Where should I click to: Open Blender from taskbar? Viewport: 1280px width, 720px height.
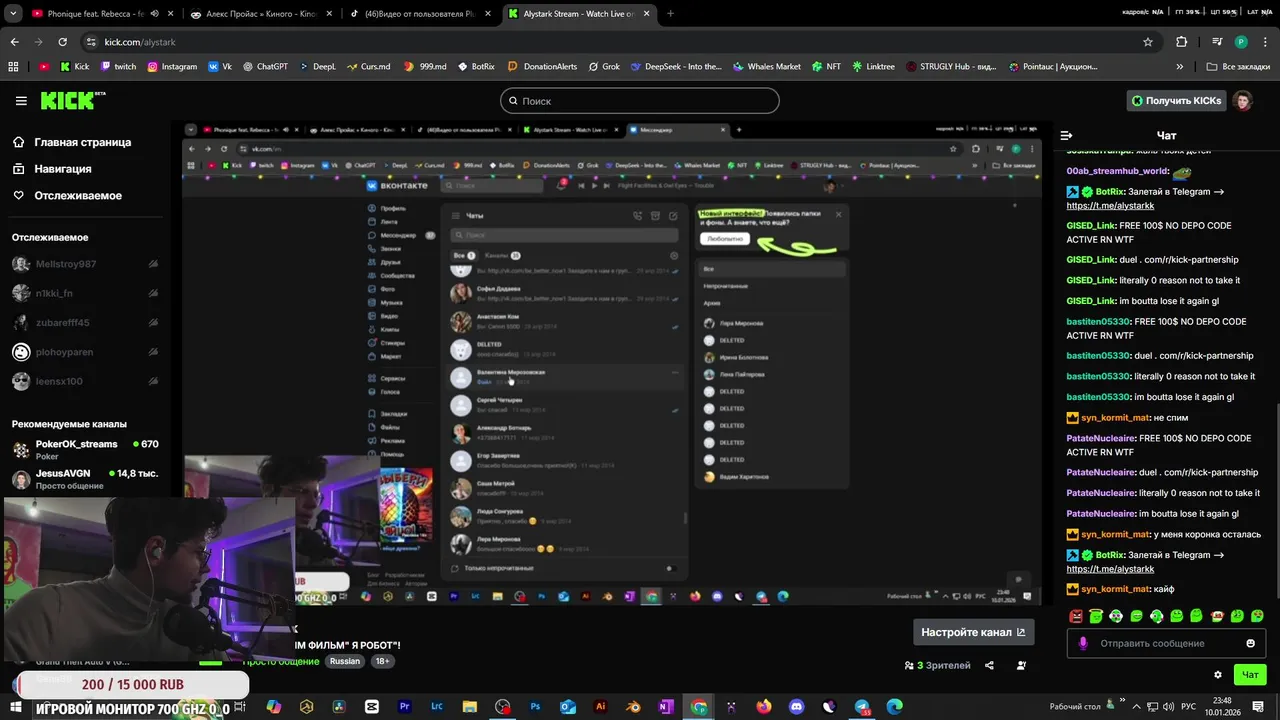tap(633, 706)
